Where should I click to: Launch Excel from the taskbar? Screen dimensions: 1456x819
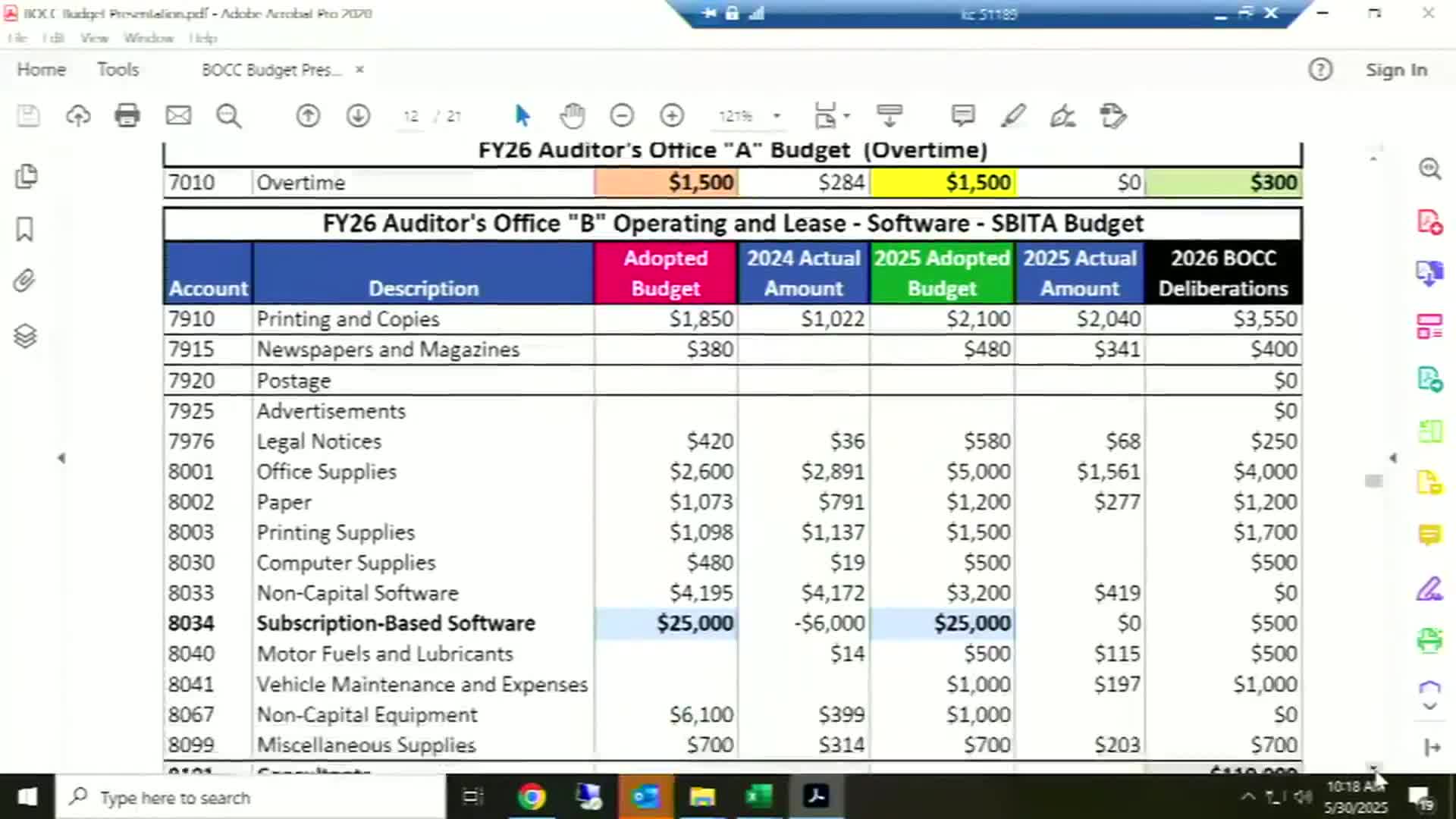[x=758, y=797]
